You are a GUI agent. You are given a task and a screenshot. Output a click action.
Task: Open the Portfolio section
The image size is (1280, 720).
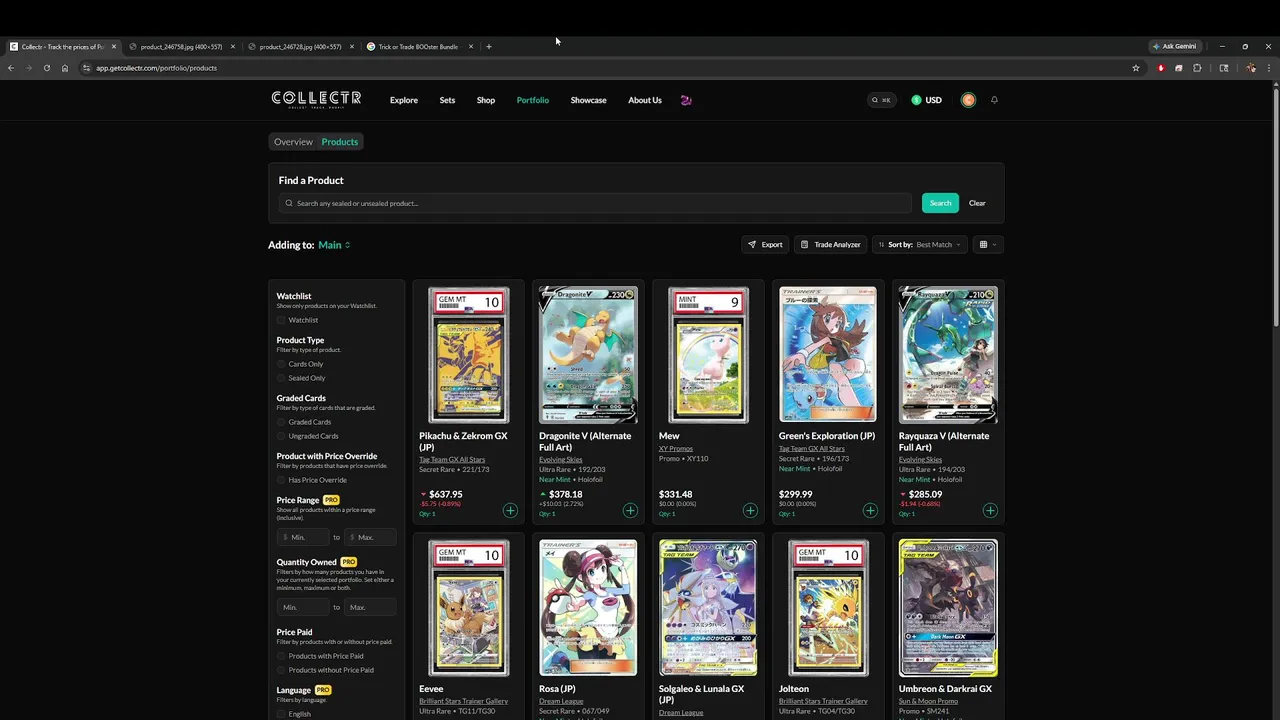click(533, 100)
